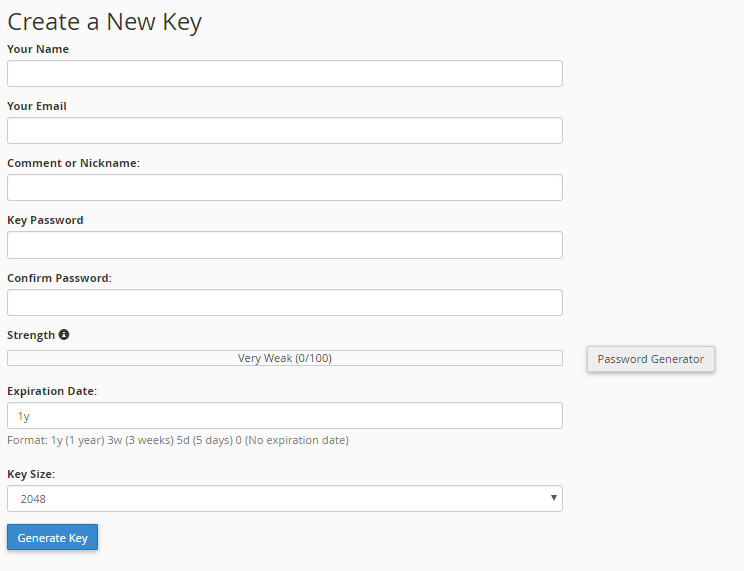Click the Generate Key button
The width and height of the screenshot is (744, 571).
click(52, 537)
